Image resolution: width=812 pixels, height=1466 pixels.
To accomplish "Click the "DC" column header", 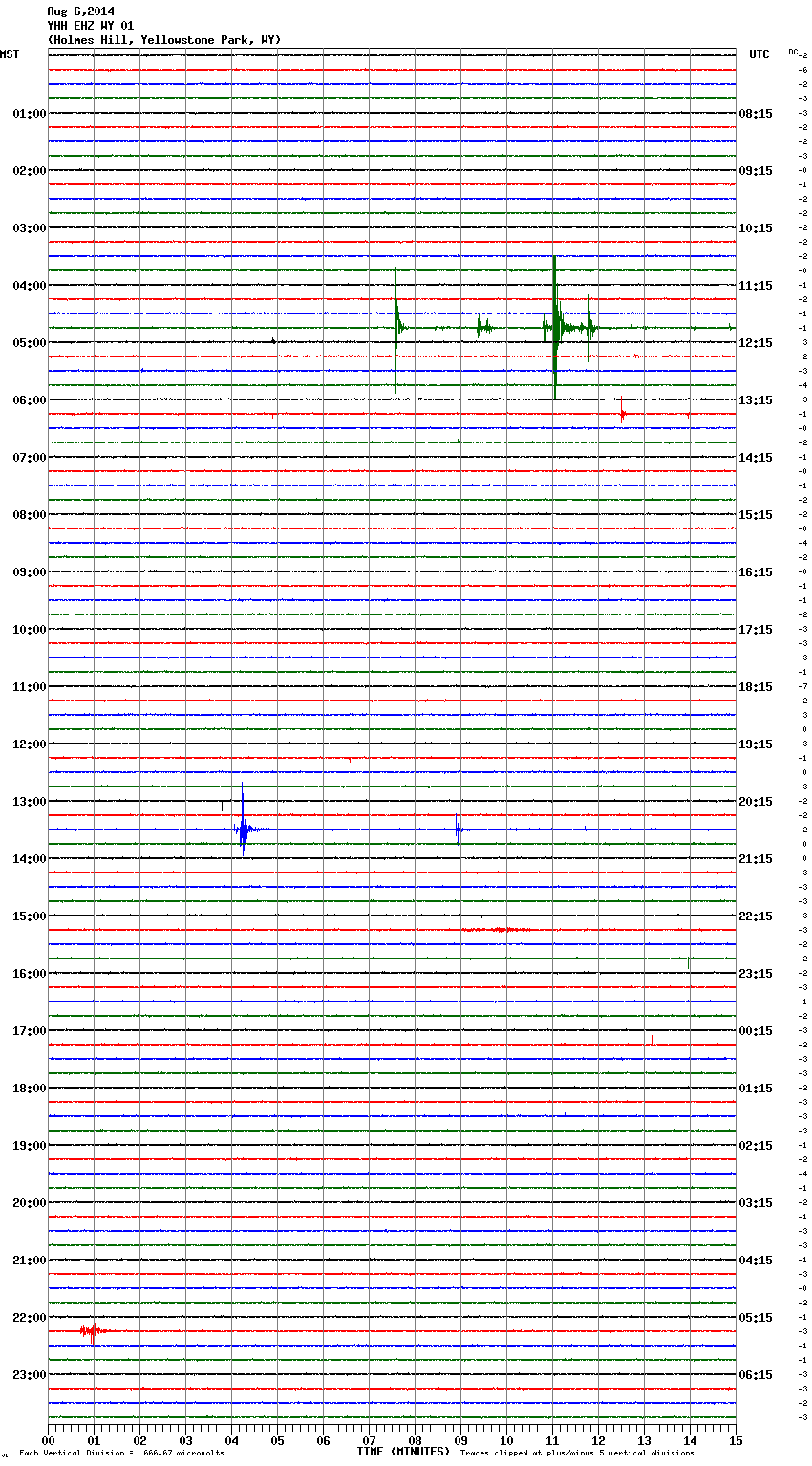I will [x=794, y=52].
